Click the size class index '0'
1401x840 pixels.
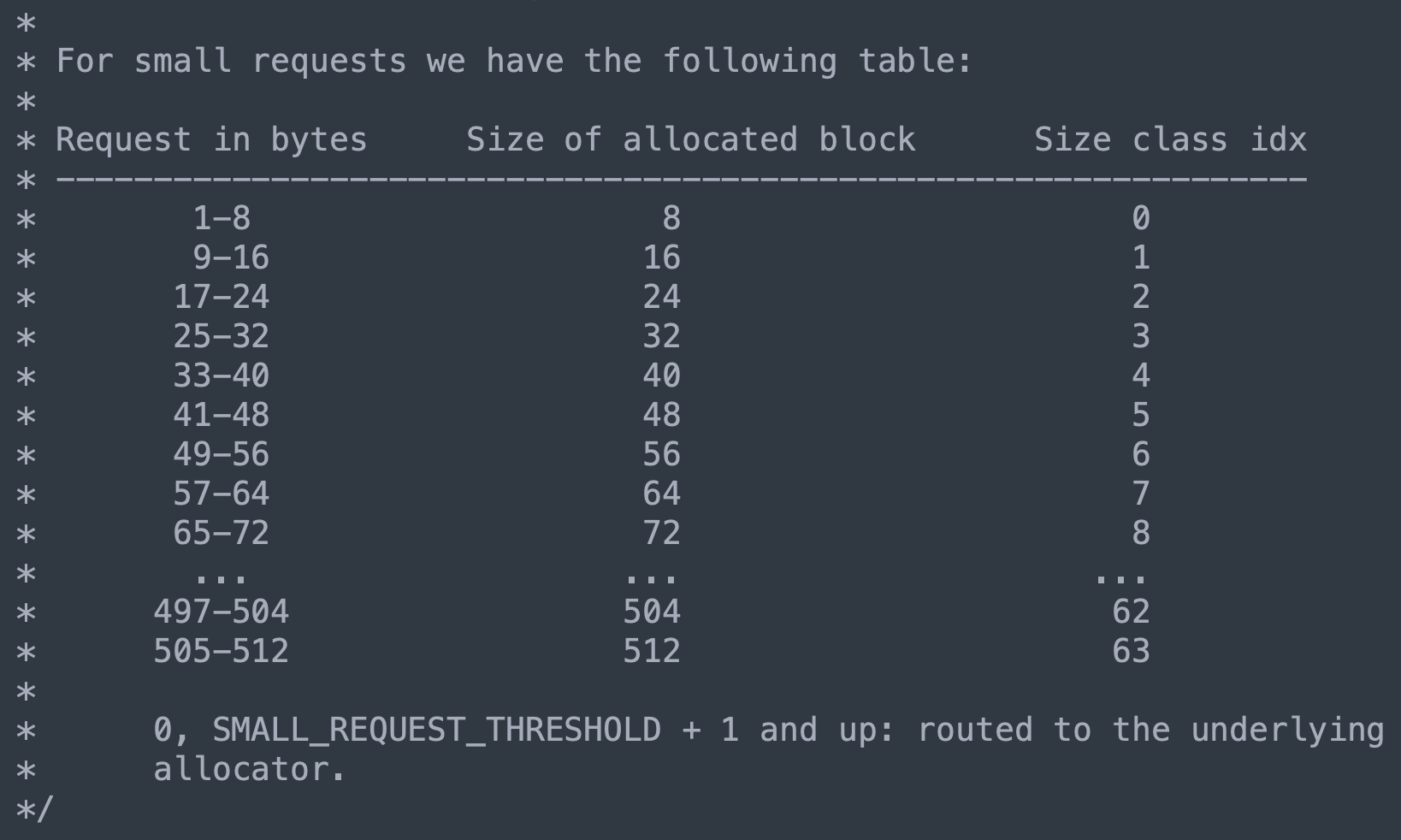1141,218
